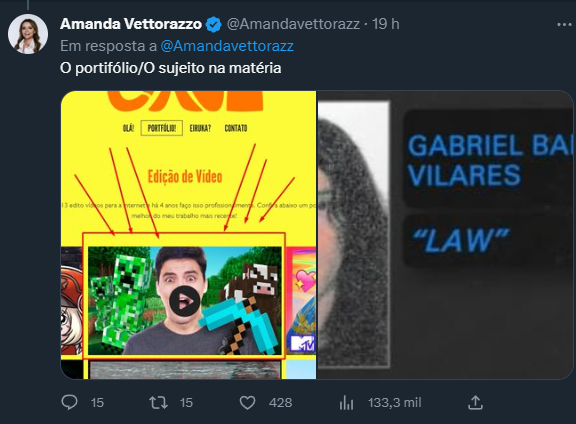Click the blue verified badge

pos(213,25)
